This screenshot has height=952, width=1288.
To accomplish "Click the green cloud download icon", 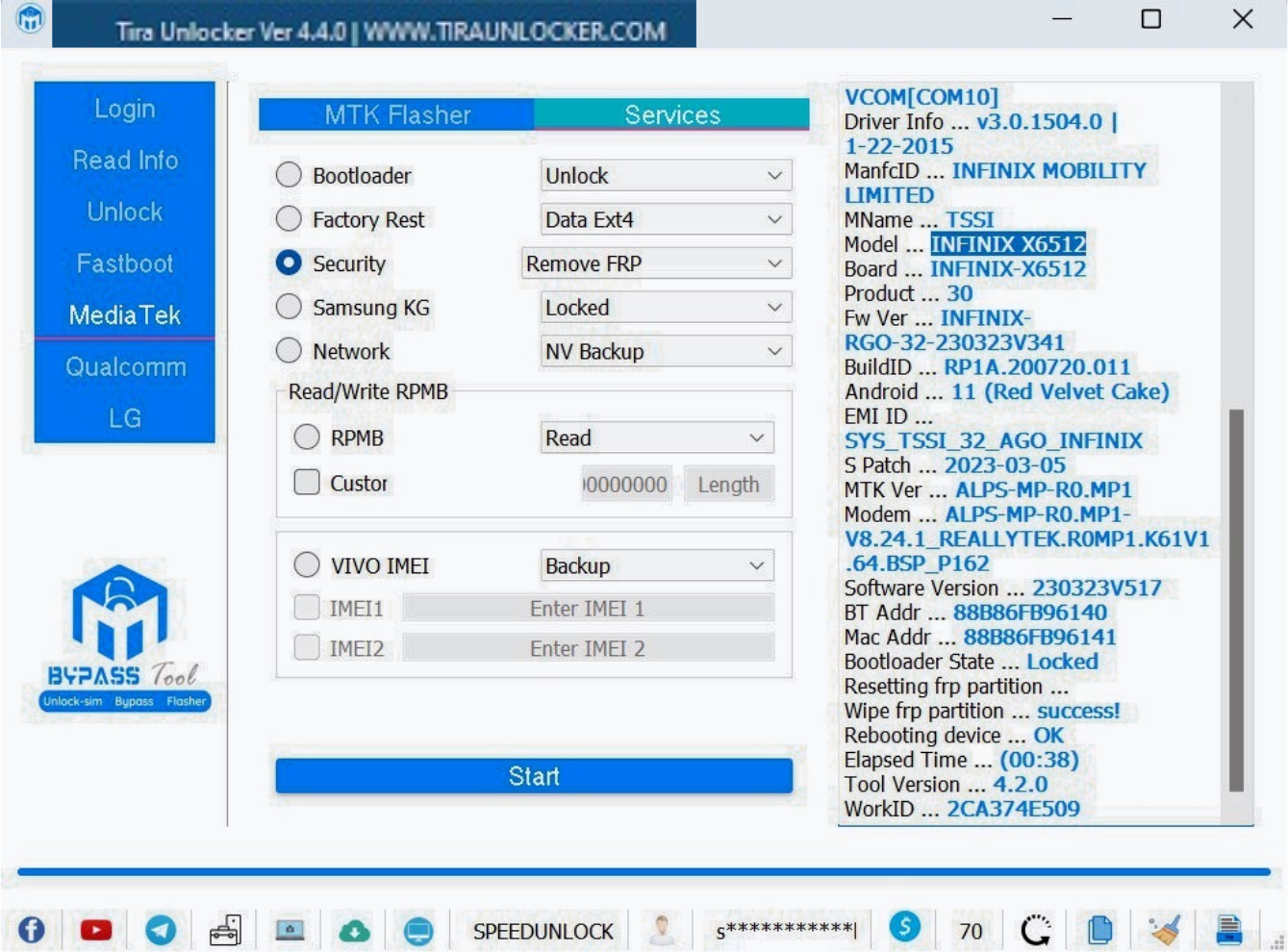I will 354,930.
